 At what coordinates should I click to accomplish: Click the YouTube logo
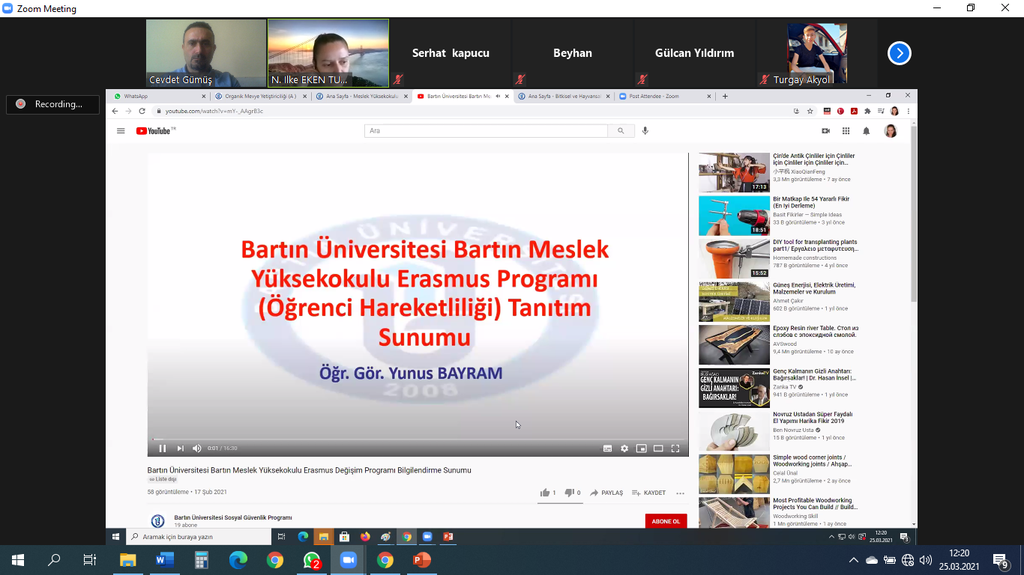[155, 131]
